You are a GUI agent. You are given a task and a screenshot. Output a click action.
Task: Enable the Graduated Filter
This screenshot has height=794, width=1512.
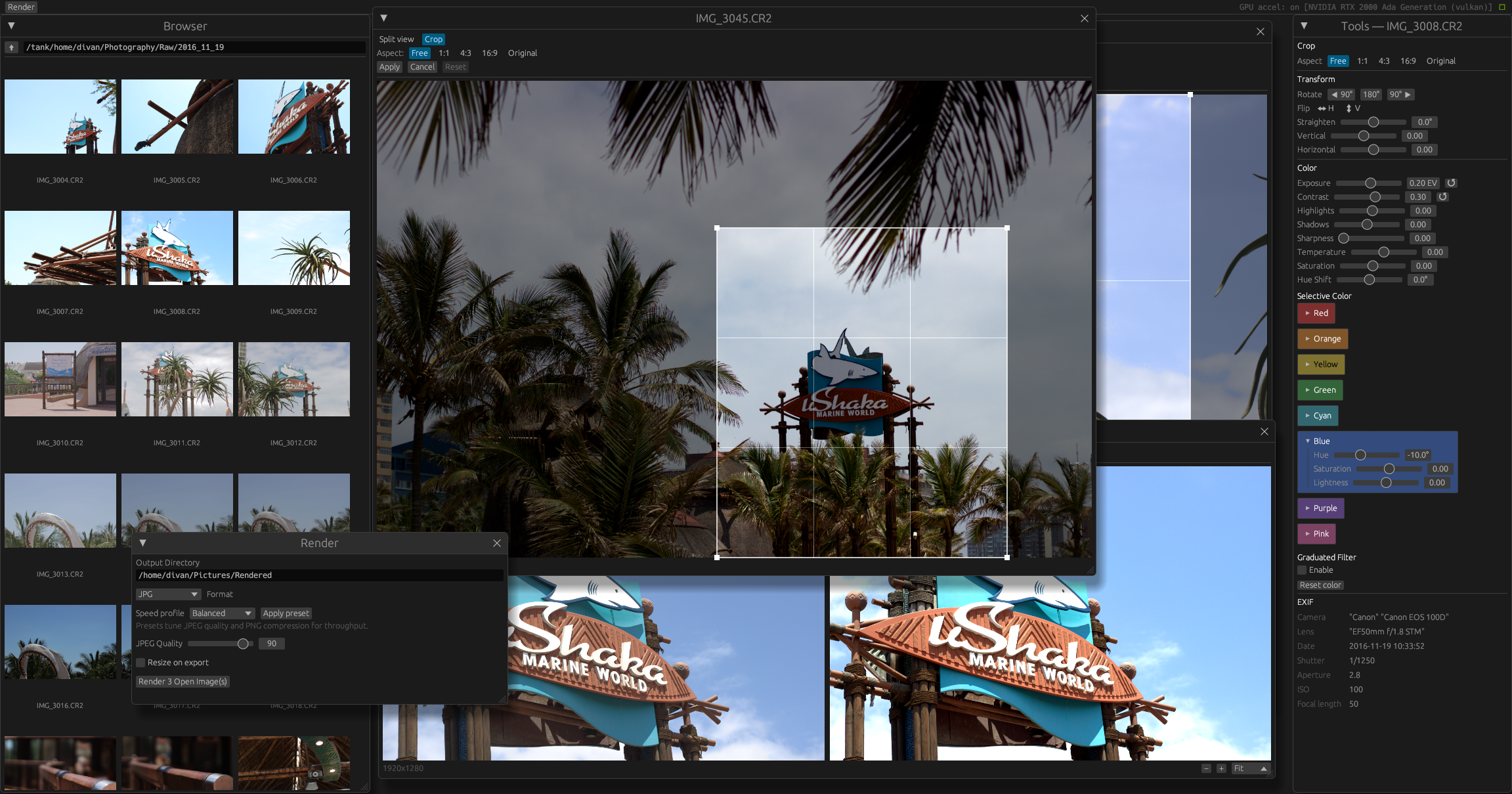pos(1302,570)
